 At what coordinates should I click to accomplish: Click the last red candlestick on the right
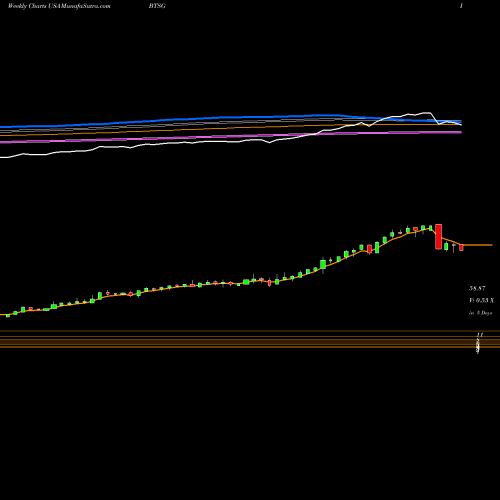pos(461,247)
